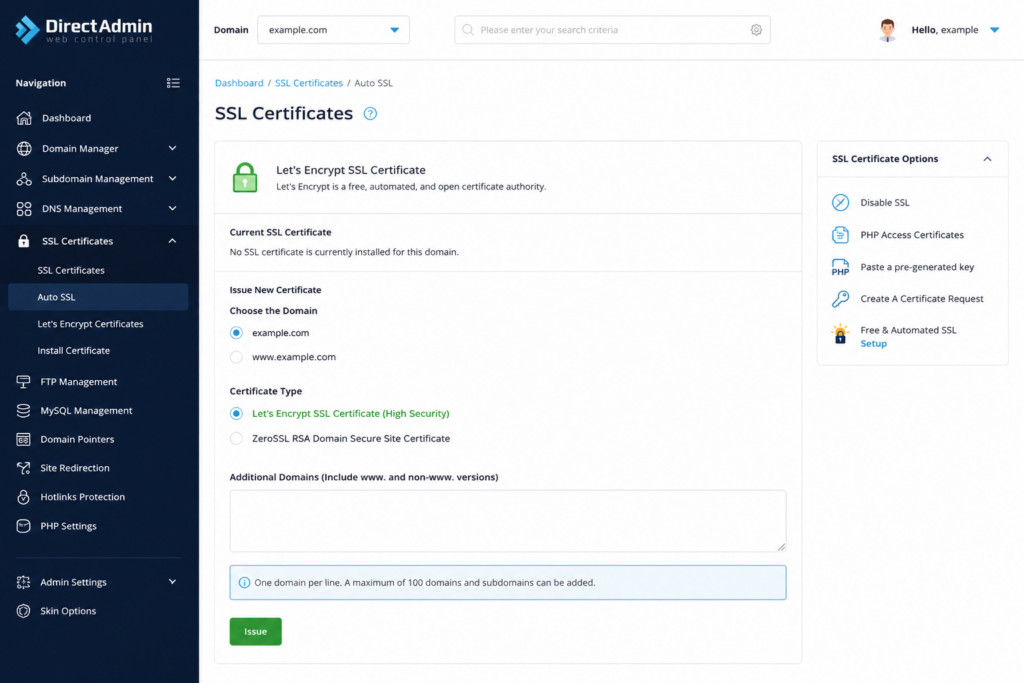
Task: Click the Skin Options icon
Action: click(24, 611)
